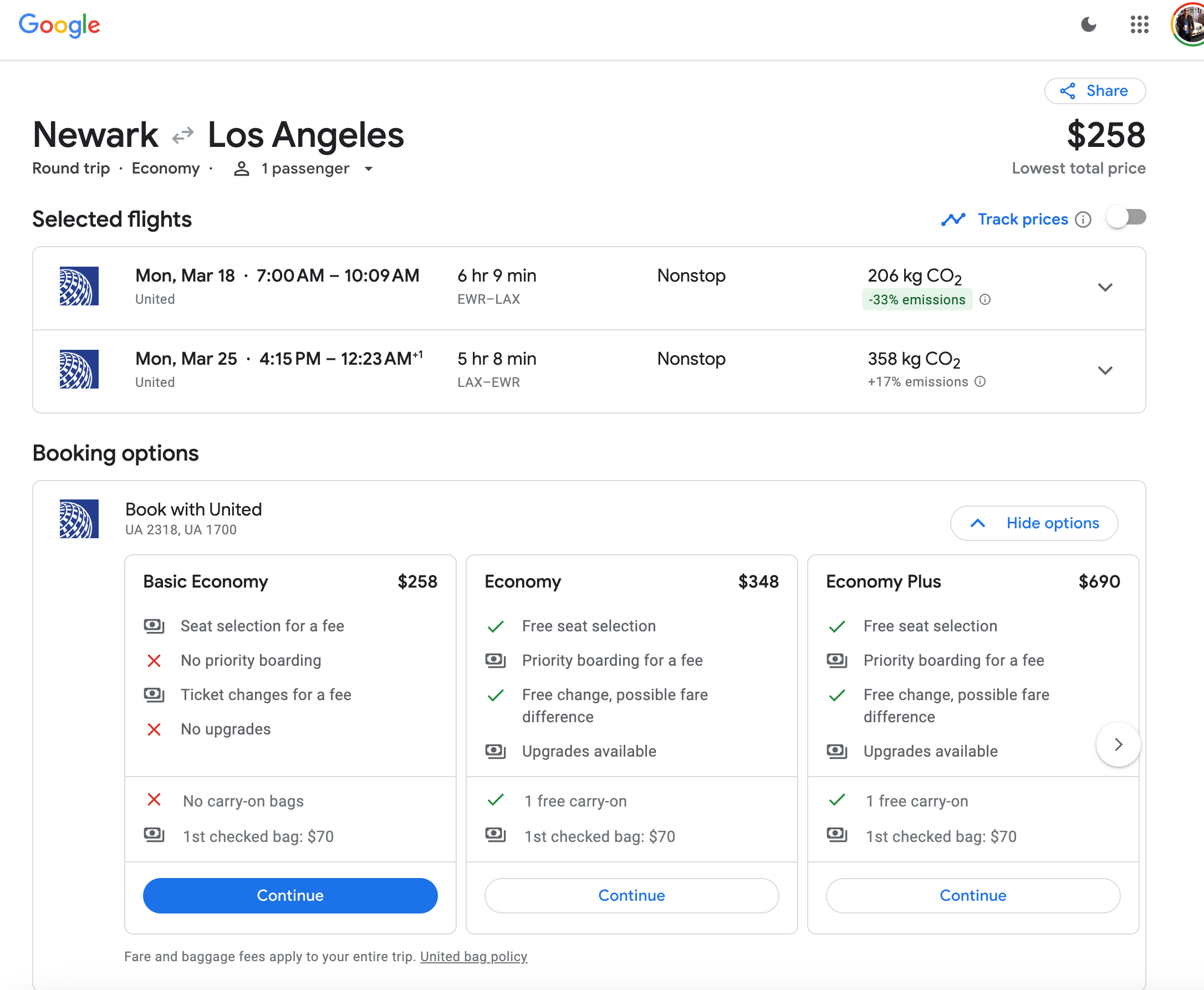Click the $258 lowest total price
The width and height of the screenshot is (1204, 990).
point(1105,136)
